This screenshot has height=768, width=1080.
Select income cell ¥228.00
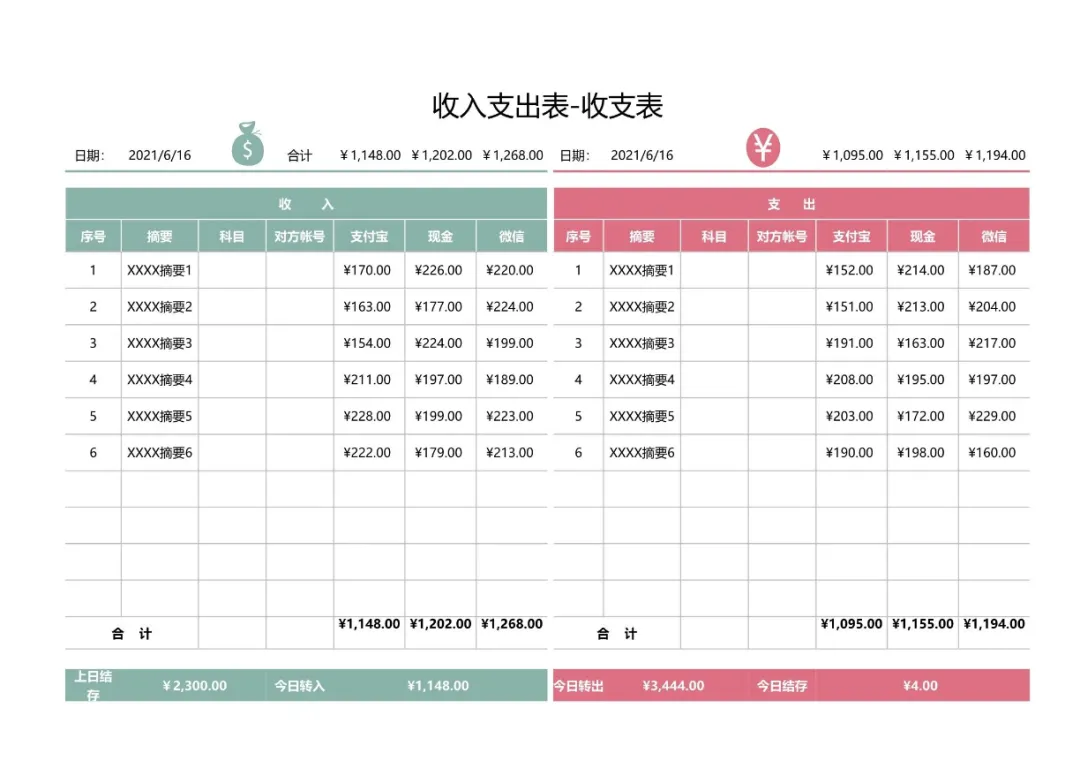tap(367, 416)
